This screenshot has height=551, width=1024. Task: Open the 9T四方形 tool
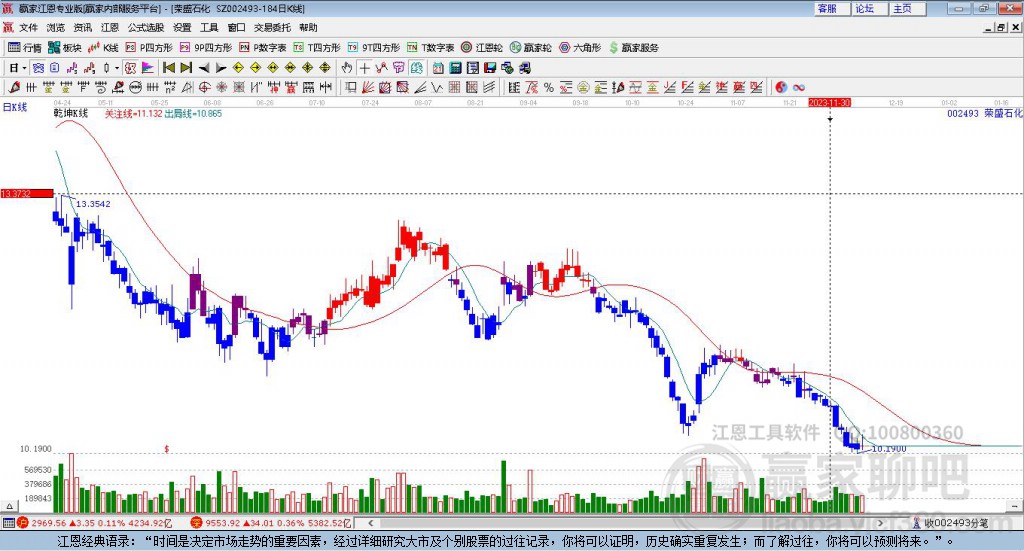[x=374, y=48]
